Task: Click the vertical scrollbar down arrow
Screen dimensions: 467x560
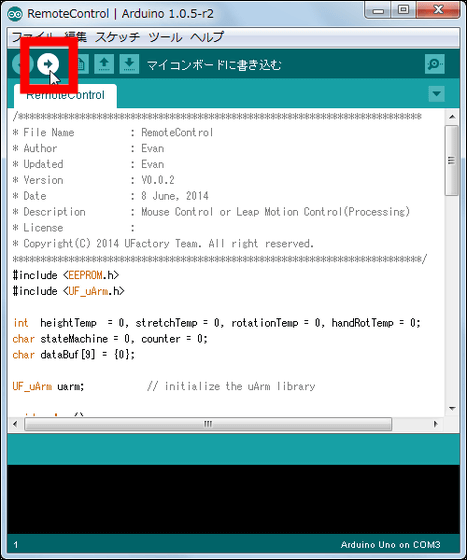Action: pyautogui.click(x=452, y=408)
